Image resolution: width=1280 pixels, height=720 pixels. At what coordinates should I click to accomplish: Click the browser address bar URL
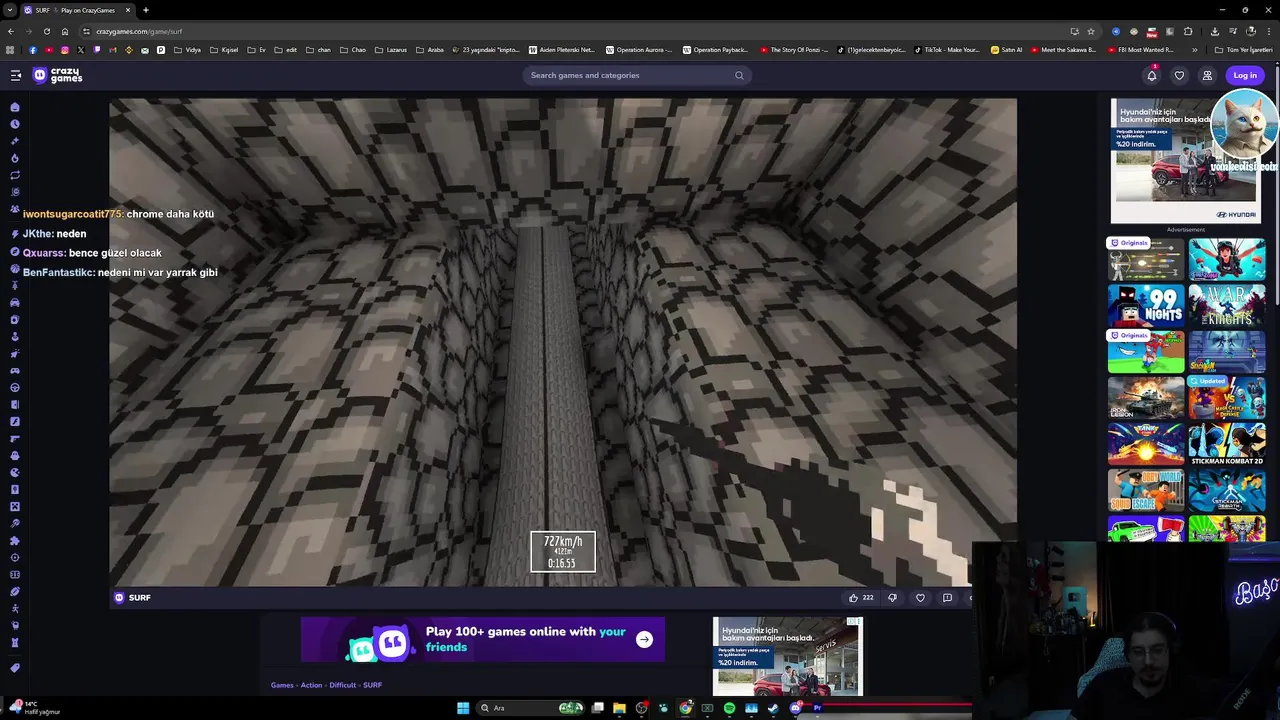pos(140,31)
